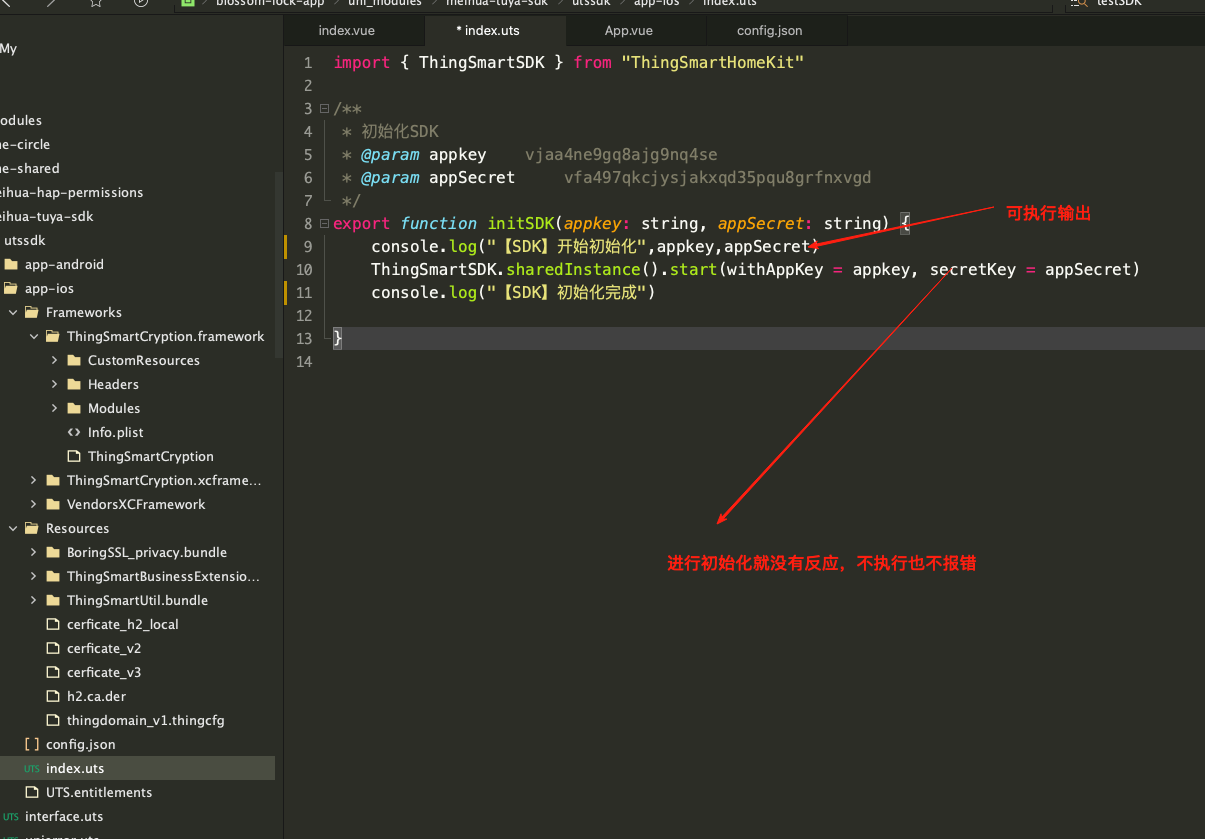The width and height of the screenshot is (1205, 839).
Task: Expand the VendorsXCFramework chevron
Action: click(x=34, y=505)
